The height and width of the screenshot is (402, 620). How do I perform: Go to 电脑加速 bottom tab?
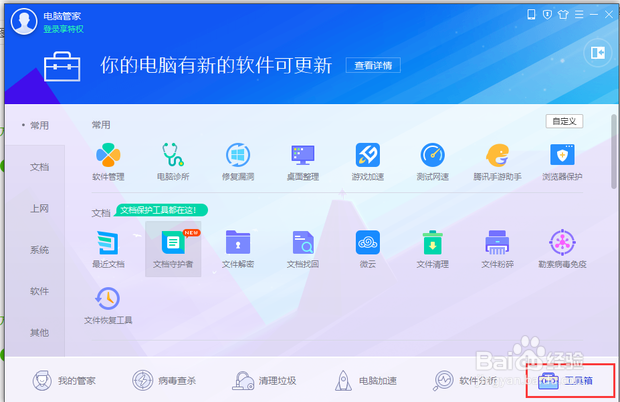(x=365, y=381)
